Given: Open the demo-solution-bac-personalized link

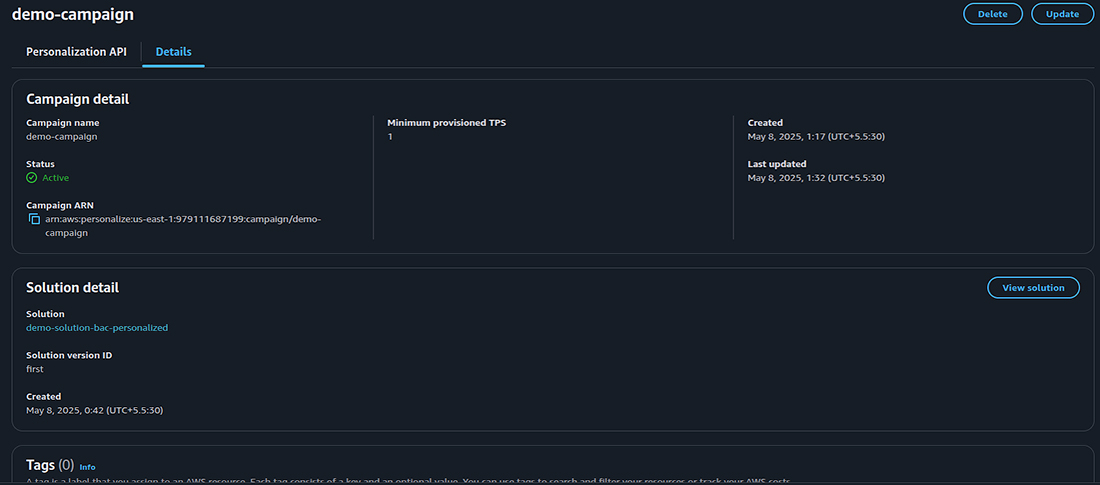Looking at the screenshot, I should [97, 328].
